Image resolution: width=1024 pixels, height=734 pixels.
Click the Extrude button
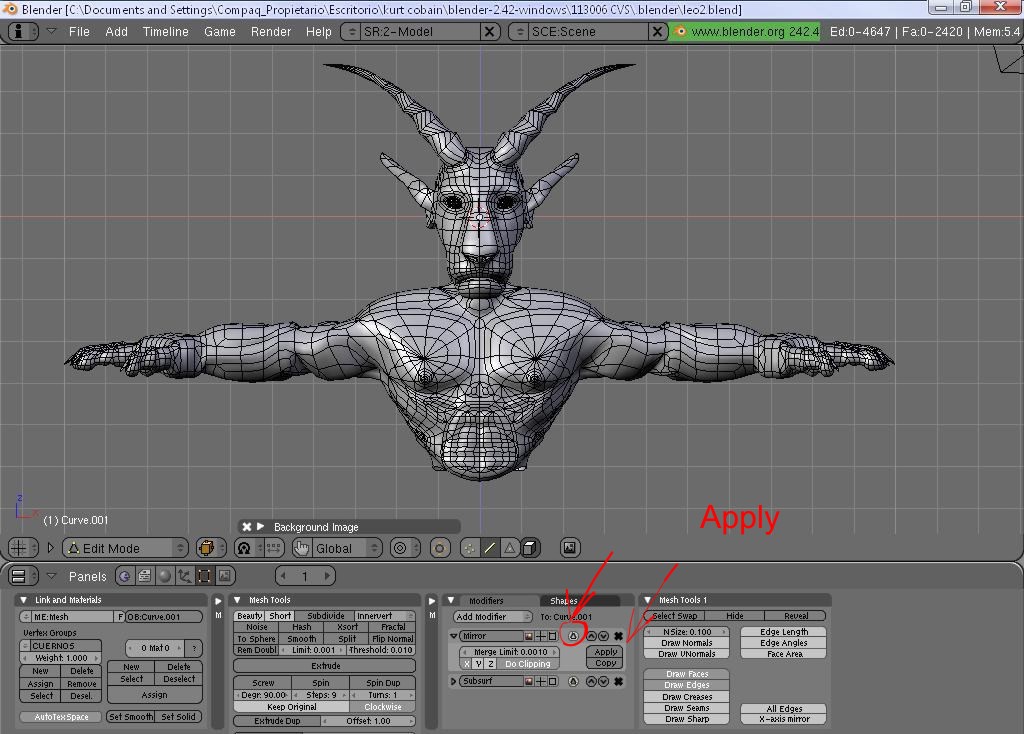click(325, 665)
